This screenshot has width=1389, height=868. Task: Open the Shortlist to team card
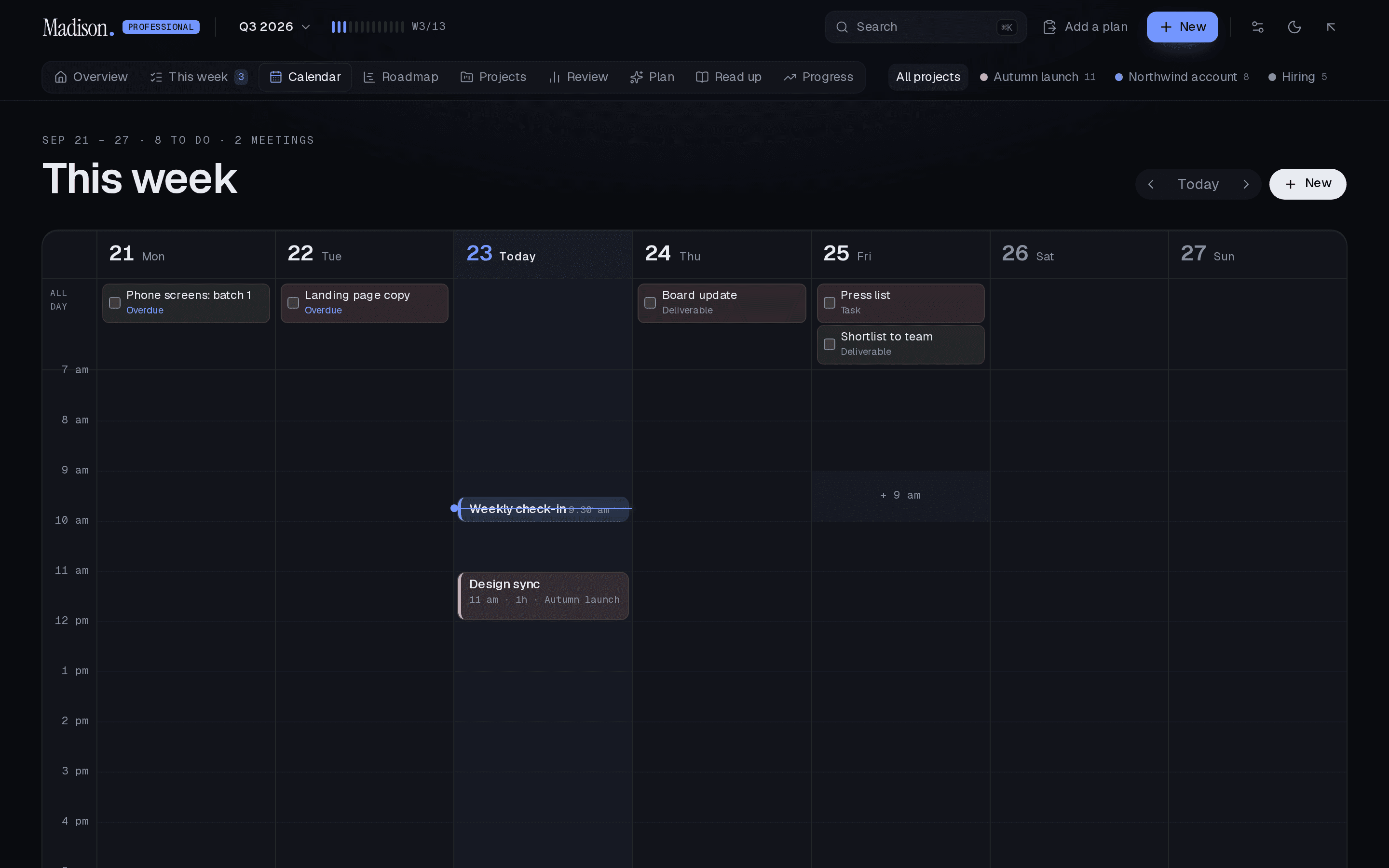point(900,345)
